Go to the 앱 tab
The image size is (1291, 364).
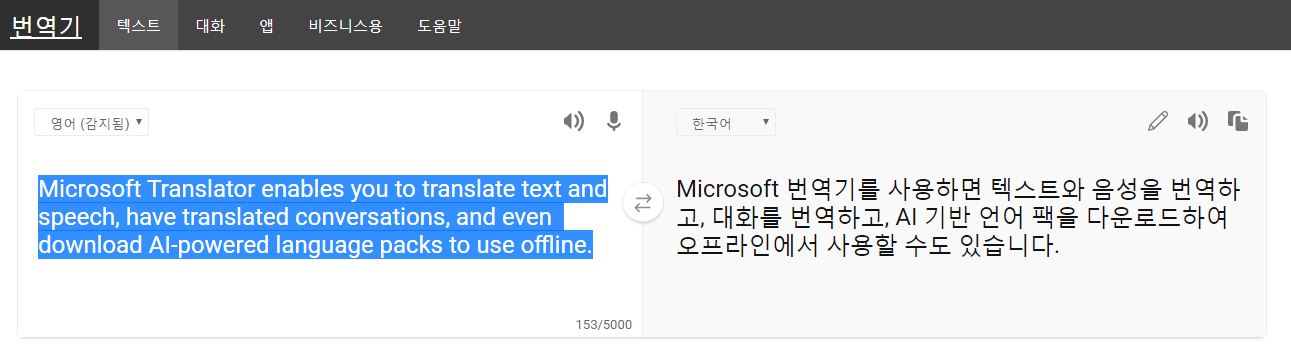(266, 25)
